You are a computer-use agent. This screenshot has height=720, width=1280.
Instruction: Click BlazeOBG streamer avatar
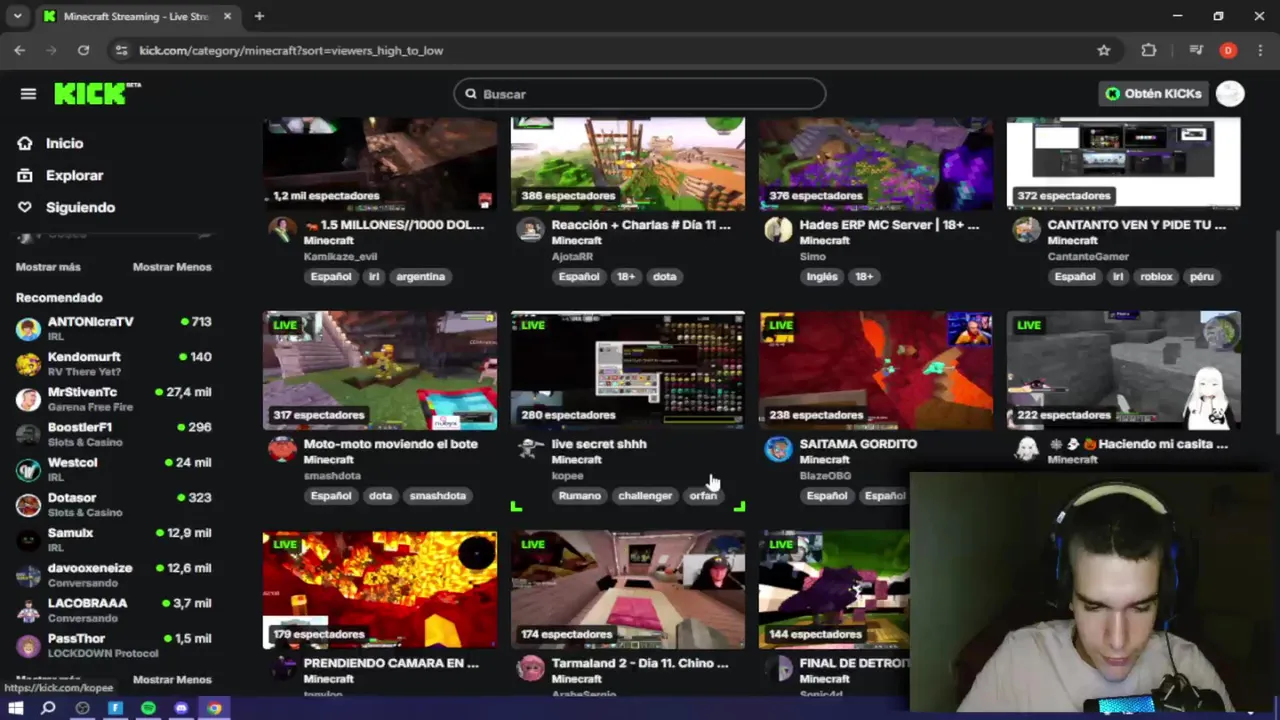(779, 449)
